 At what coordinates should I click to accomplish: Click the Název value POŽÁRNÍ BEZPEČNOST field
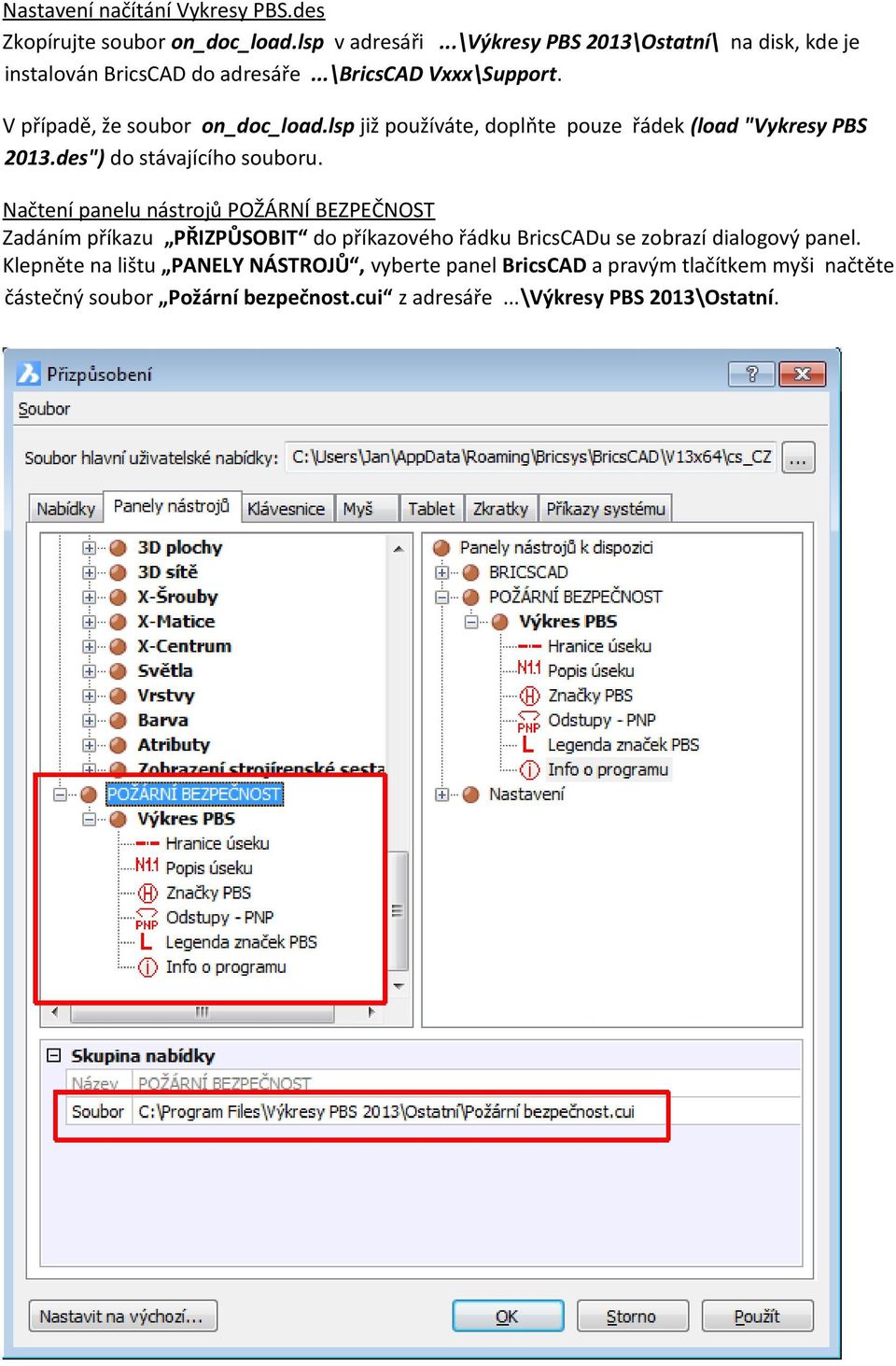click(x=467, y=1084)
